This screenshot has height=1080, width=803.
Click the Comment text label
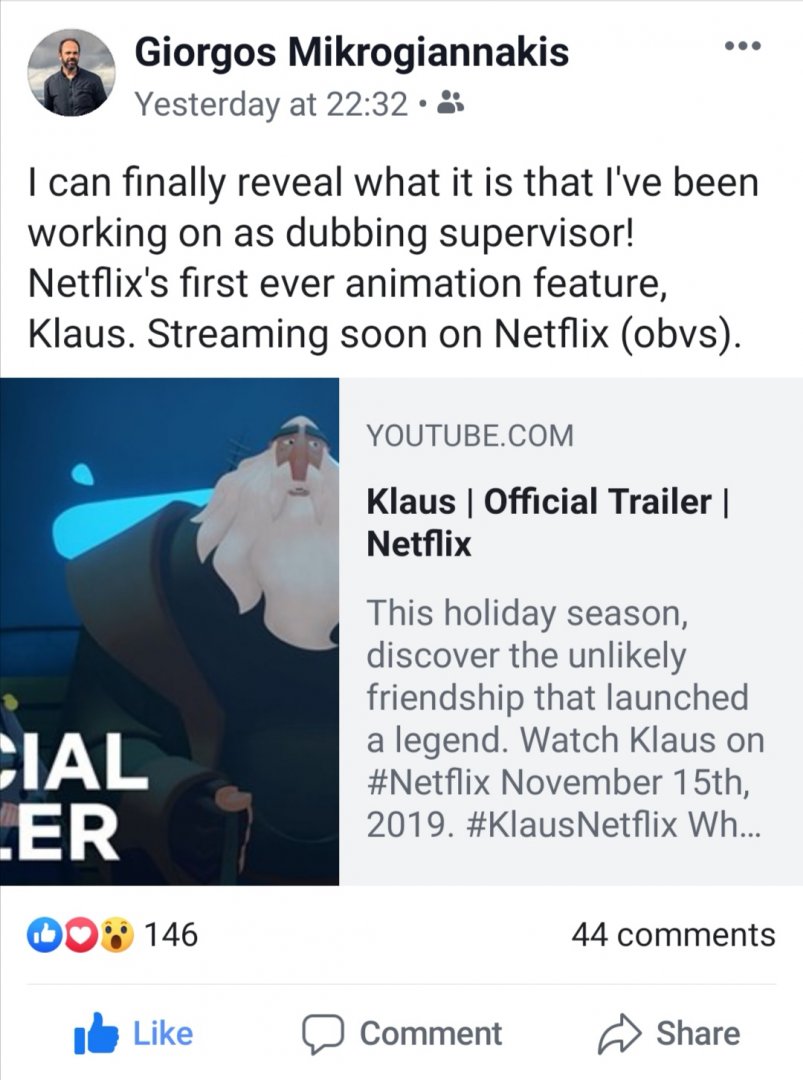pos(431,1034)
